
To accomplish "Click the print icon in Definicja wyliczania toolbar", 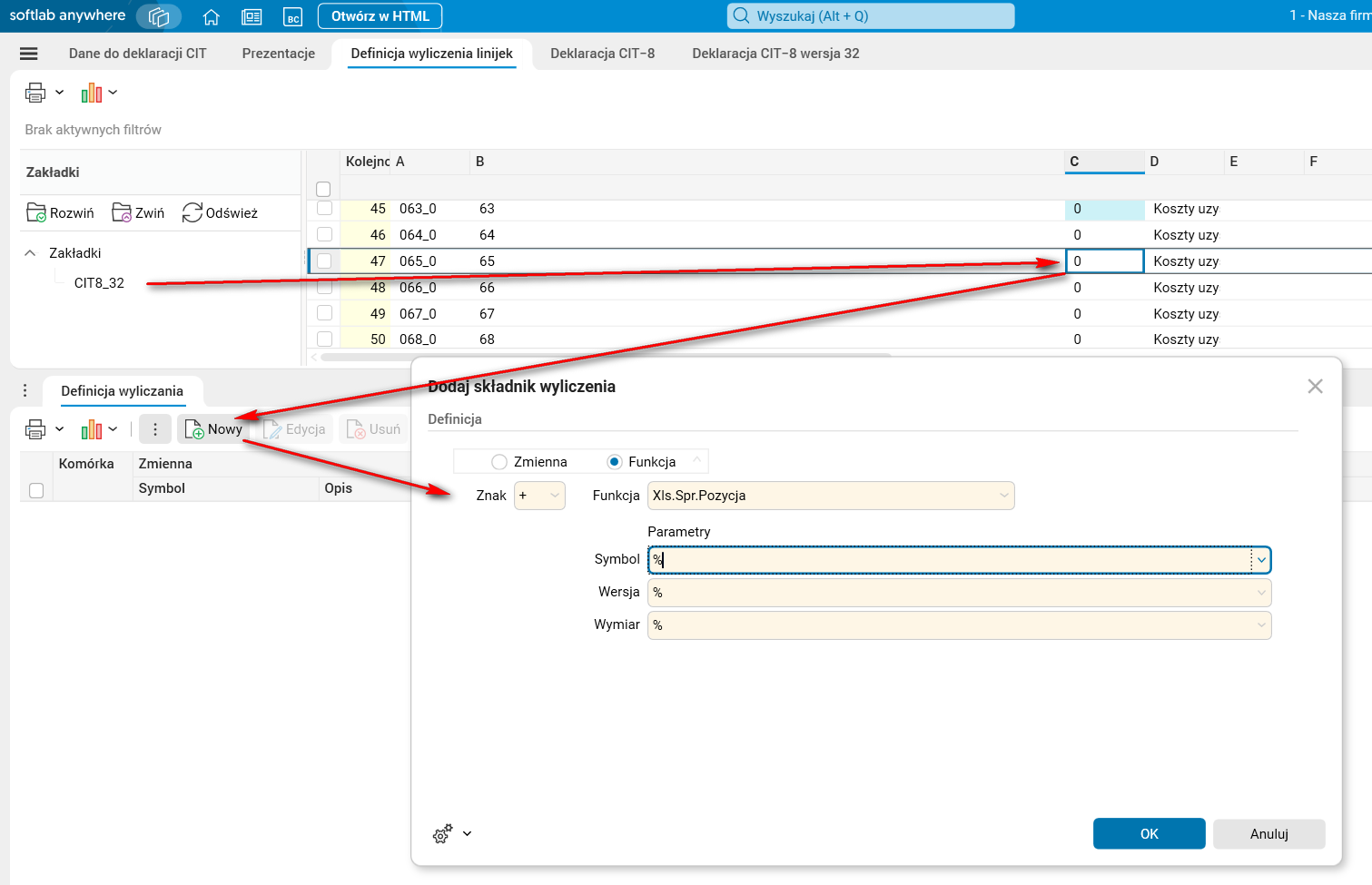I will point(35,429).
